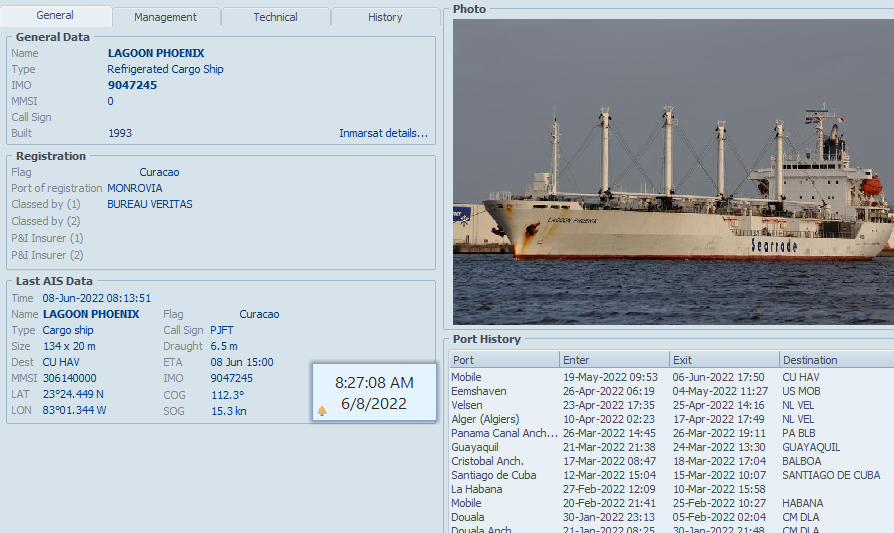Select the Velsen port history row

pyautogui.click(x=672, y=405)
